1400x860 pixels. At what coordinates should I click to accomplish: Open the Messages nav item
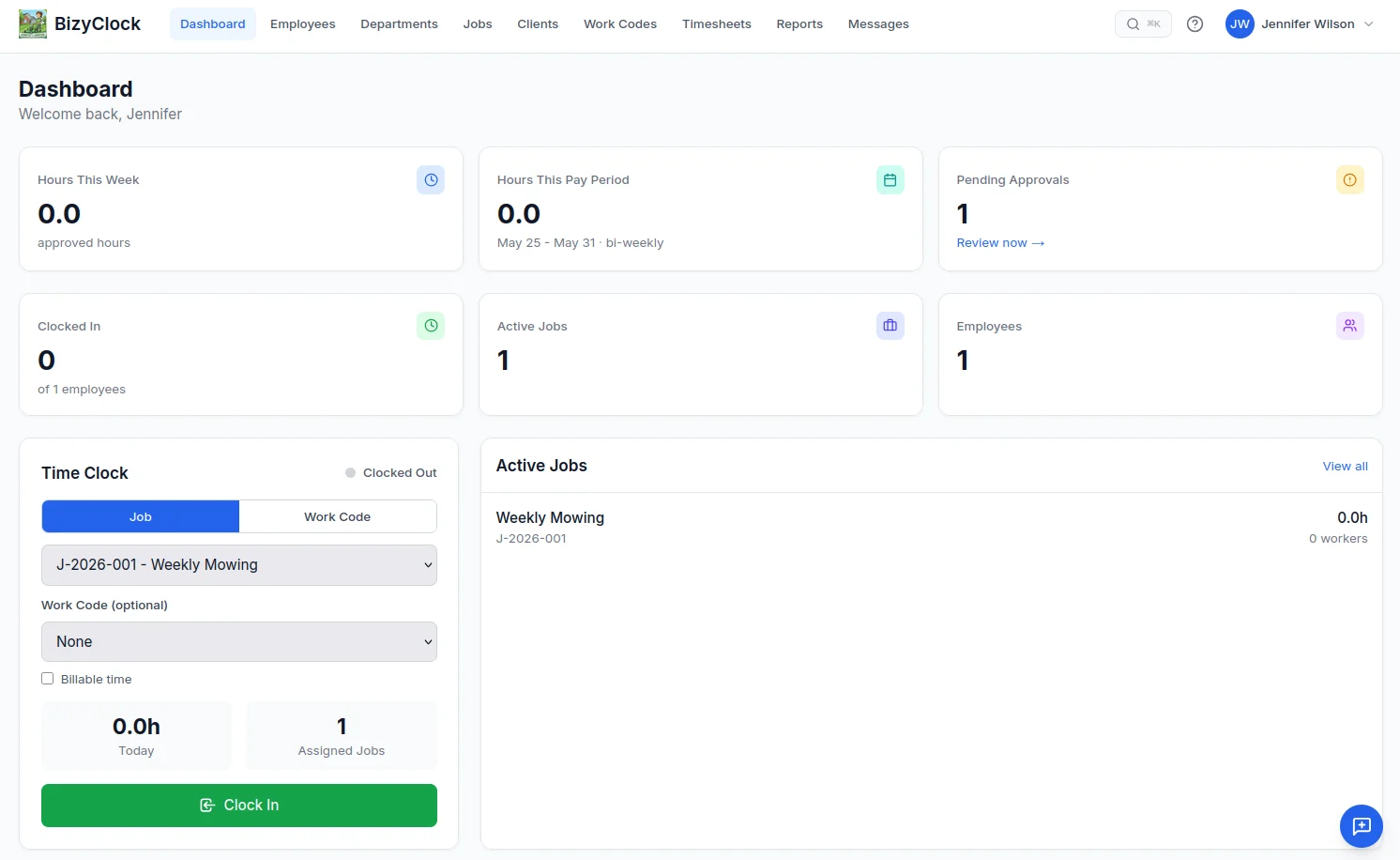[878, 24]
